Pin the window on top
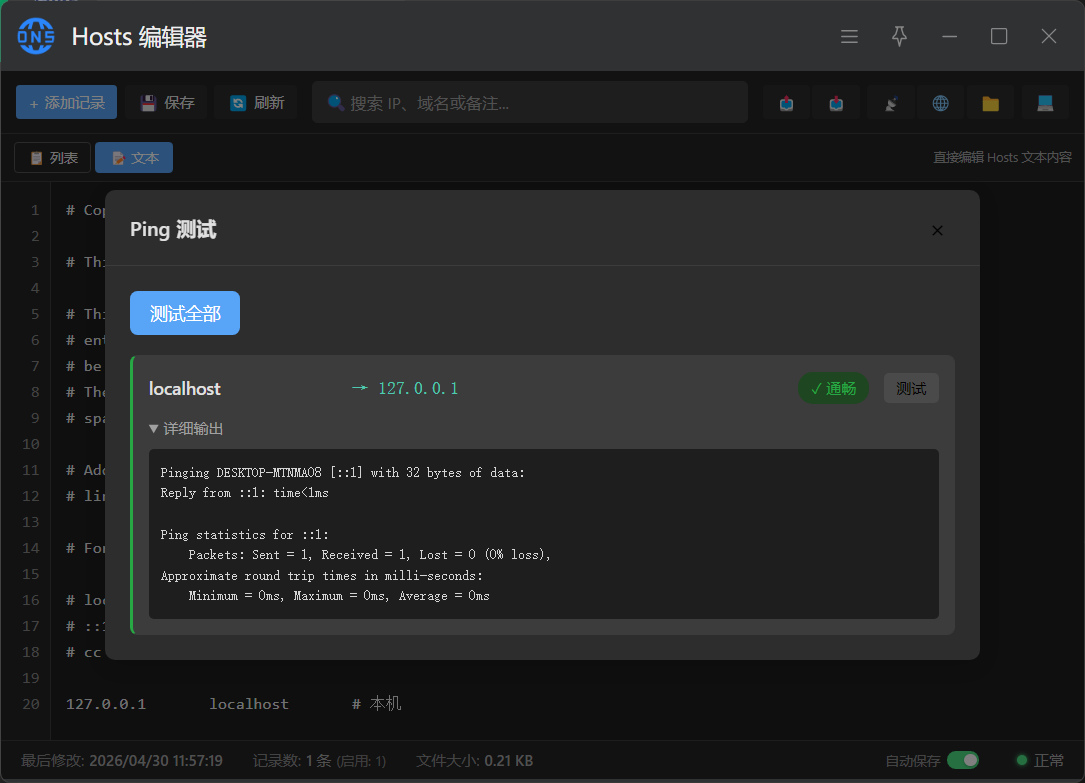1085x783 pixels. 899,36
